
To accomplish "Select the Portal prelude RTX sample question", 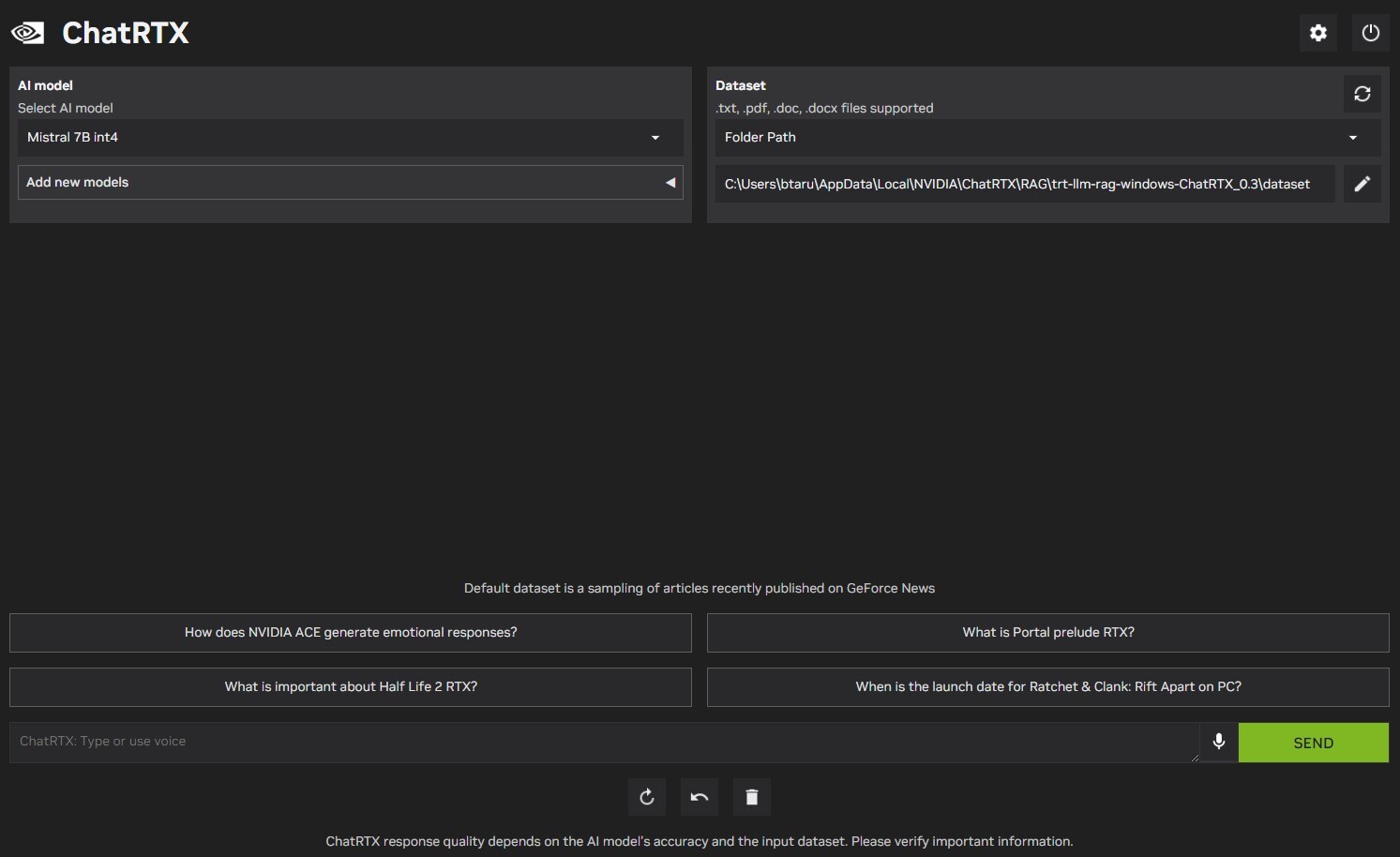I will pos(1048,633).
